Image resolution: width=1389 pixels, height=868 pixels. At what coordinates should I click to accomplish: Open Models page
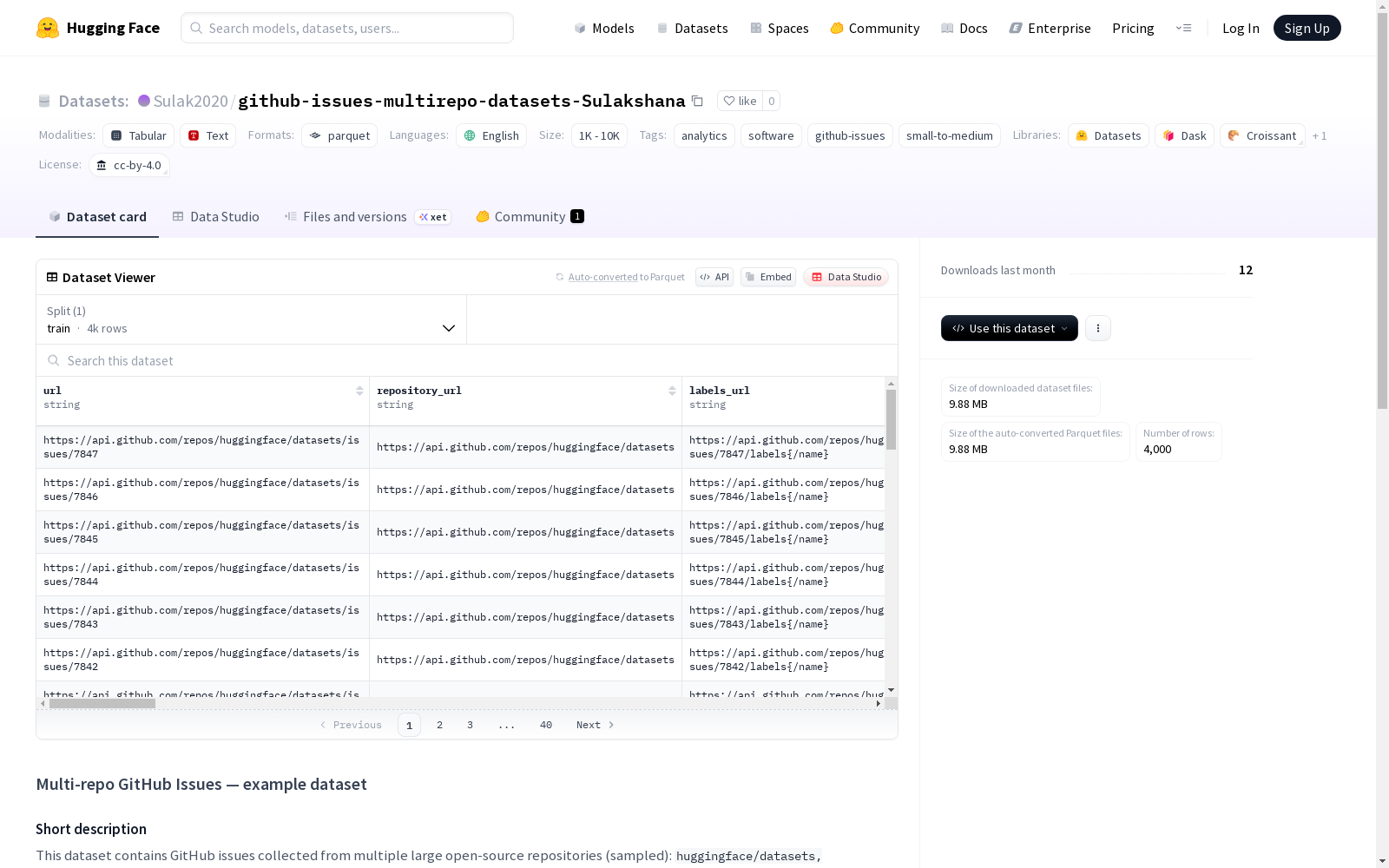(604, 28)
